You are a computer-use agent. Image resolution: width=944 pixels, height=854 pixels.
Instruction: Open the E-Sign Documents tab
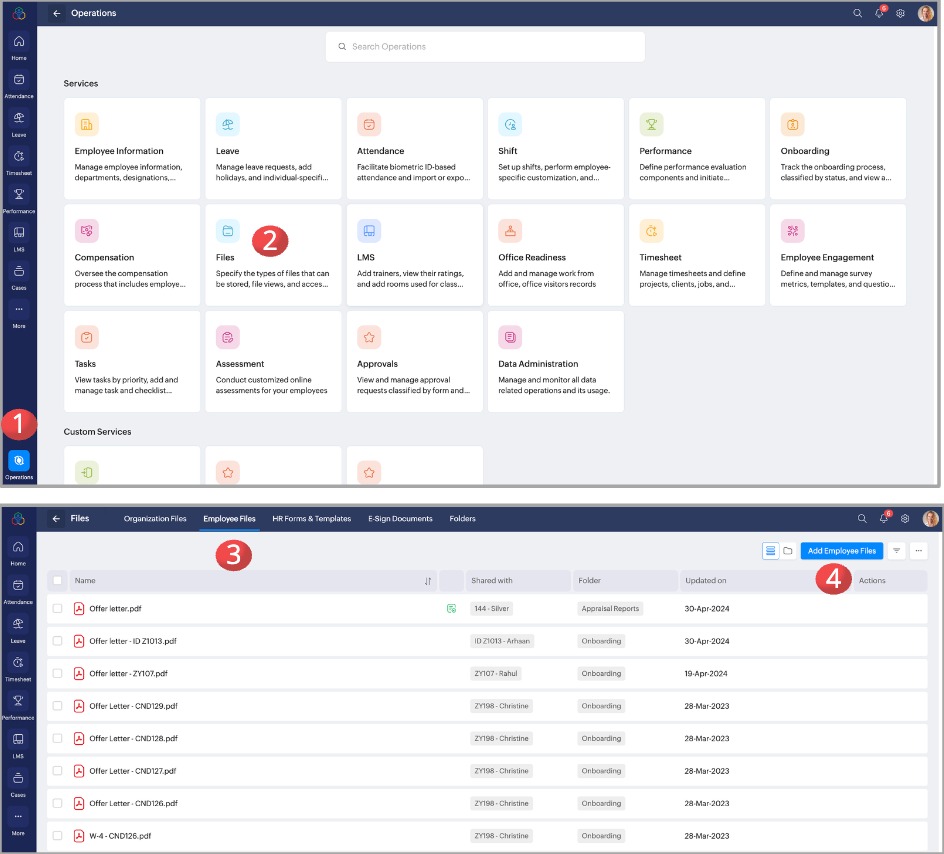pos(400,519)
